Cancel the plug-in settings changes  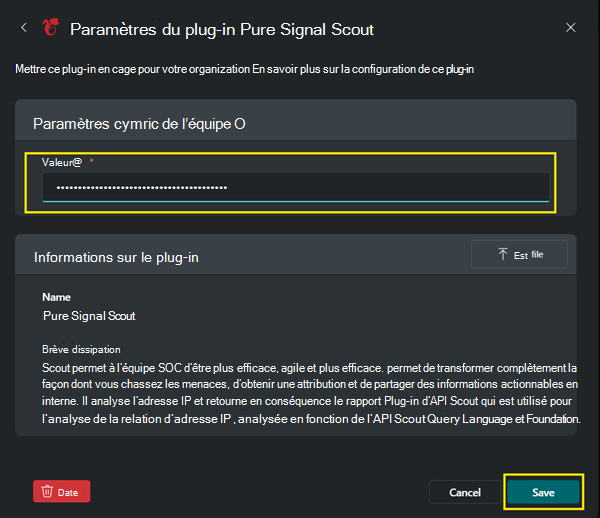pyautogui.click(x=465, y=492)
